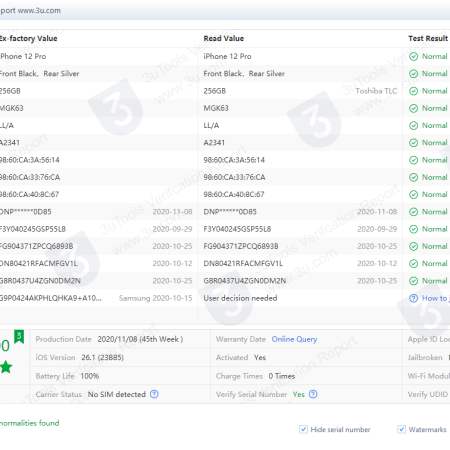Click Charge Times value 0 Times
450x450 pixels.
tap(282, 376)
